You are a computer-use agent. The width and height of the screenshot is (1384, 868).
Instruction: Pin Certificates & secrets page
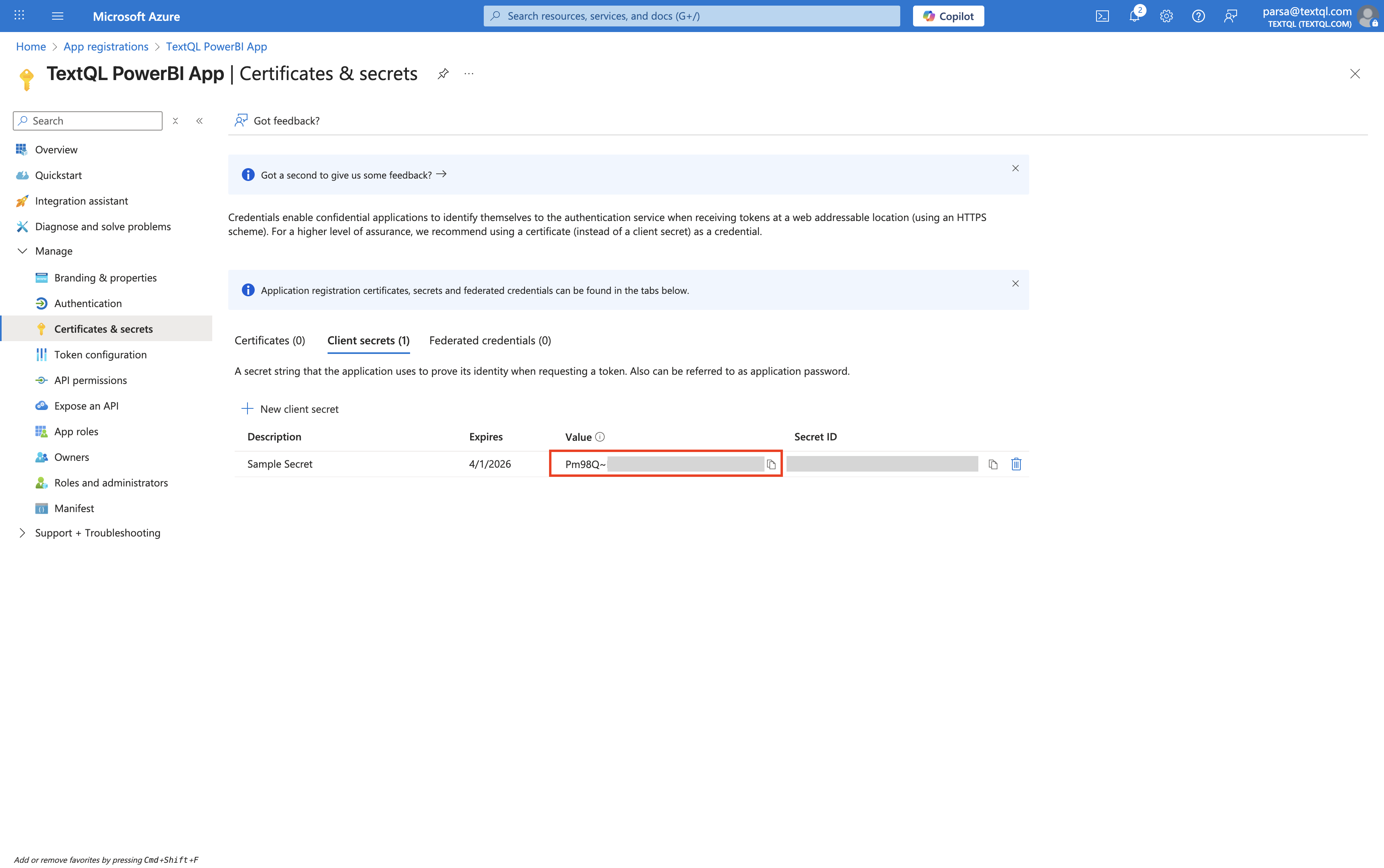[x=443, y=74]
